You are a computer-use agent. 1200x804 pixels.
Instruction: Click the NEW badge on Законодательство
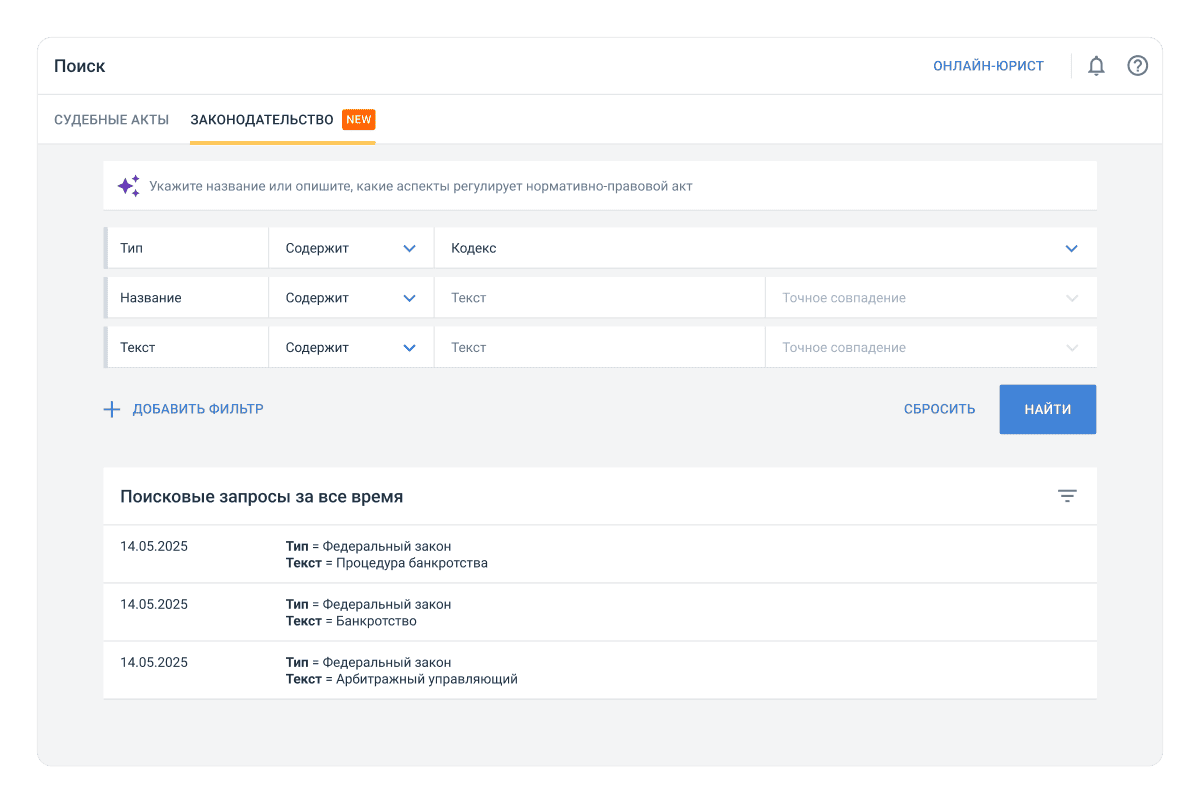click(359, 120)
